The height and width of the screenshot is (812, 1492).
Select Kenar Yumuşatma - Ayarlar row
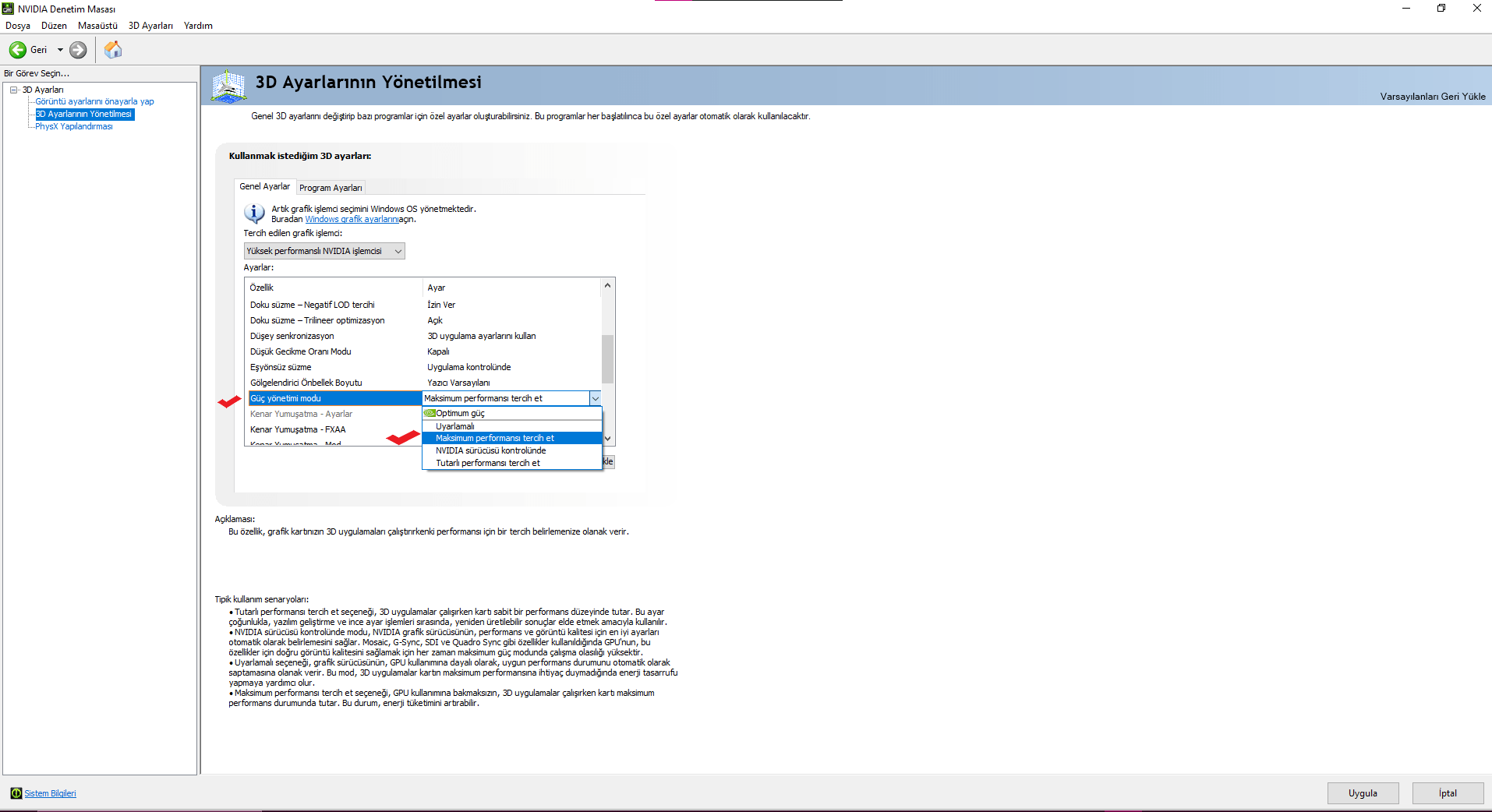[335, 414]
